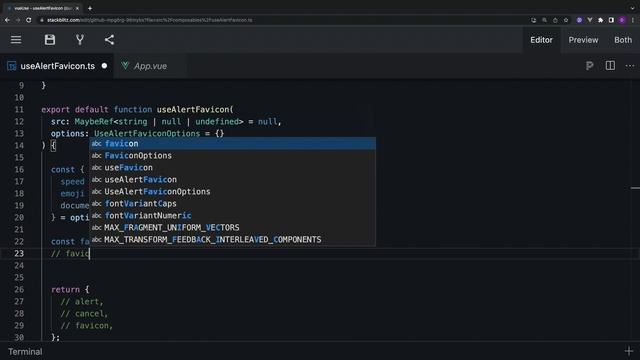Click the browser profile avatar
Screen dimensions: 640x360
622,20
